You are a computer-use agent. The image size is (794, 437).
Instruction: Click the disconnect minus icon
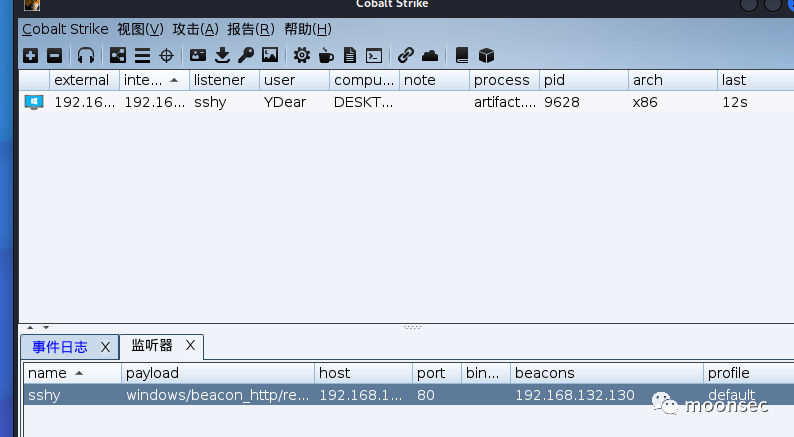pos(54,55)
